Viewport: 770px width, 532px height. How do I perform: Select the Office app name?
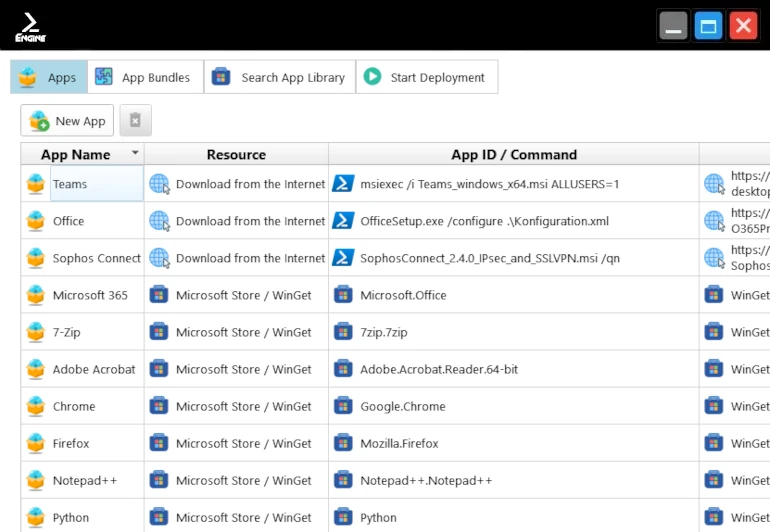coord(69,221)
